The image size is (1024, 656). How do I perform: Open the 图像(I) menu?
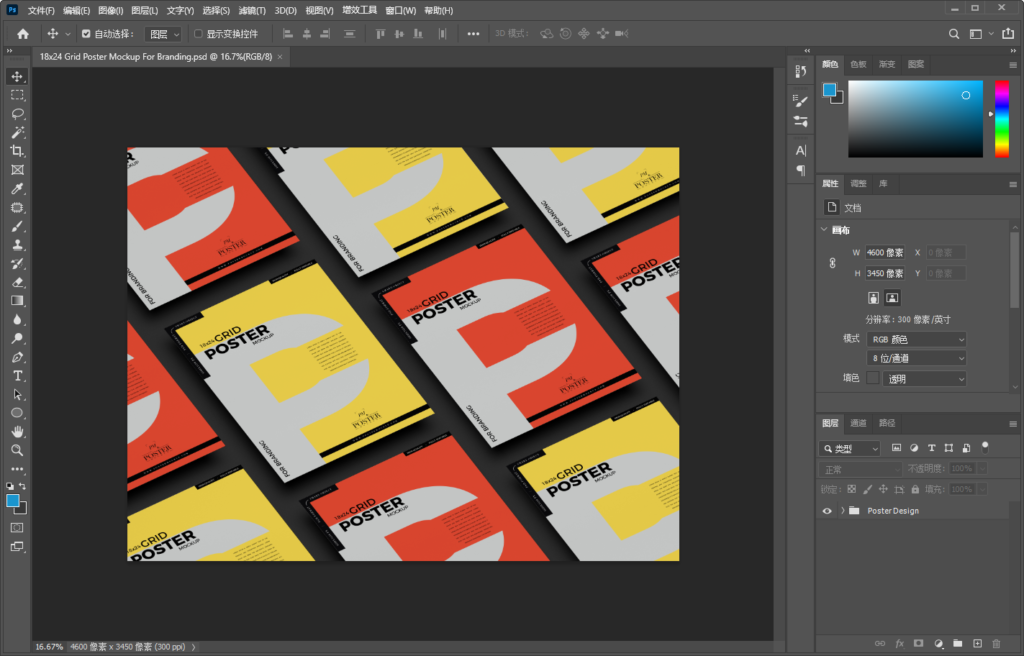110,10
